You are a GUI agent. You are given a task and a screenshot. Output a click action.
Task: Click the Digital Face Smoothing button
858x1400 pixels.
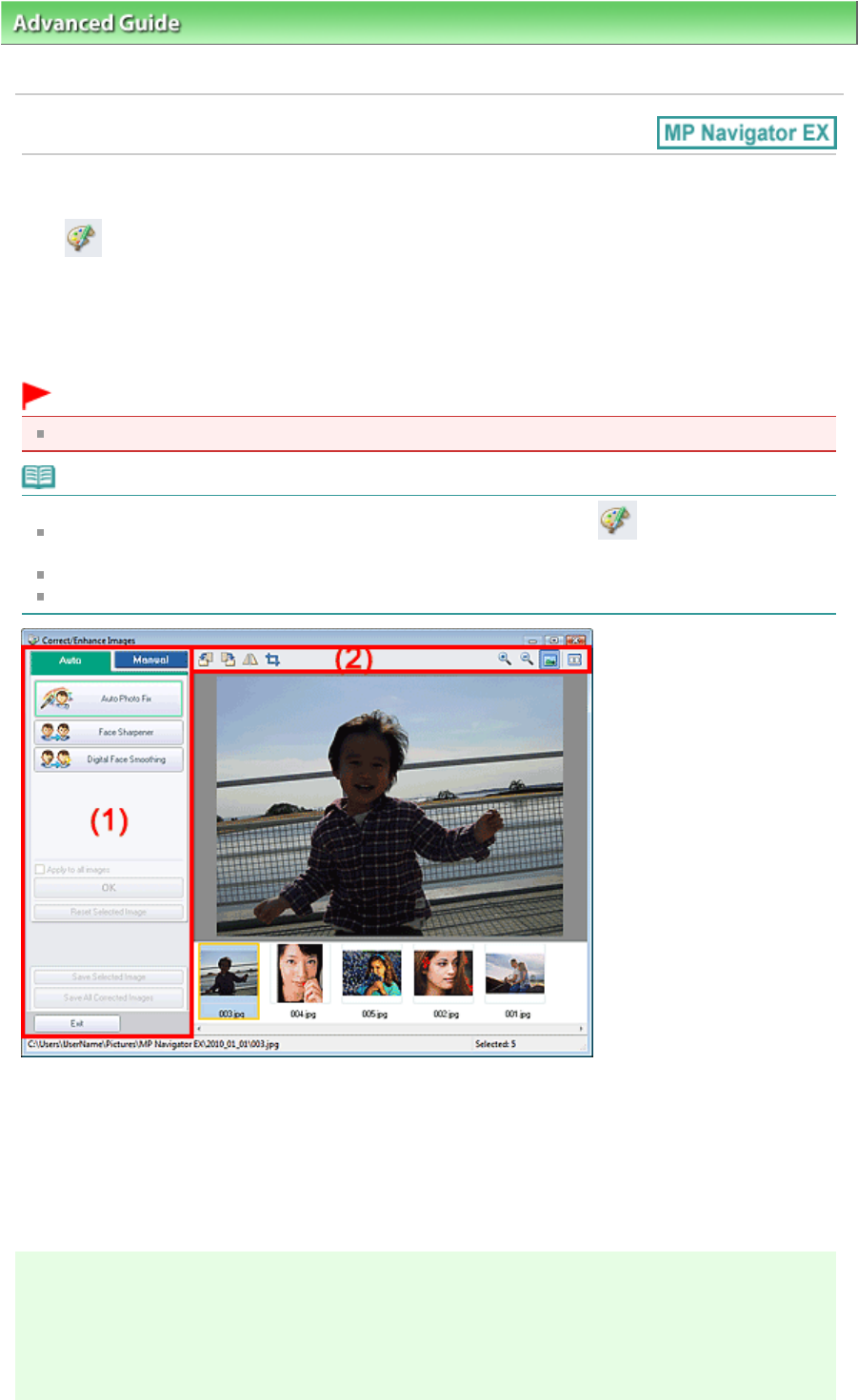[x=109, y=759]
